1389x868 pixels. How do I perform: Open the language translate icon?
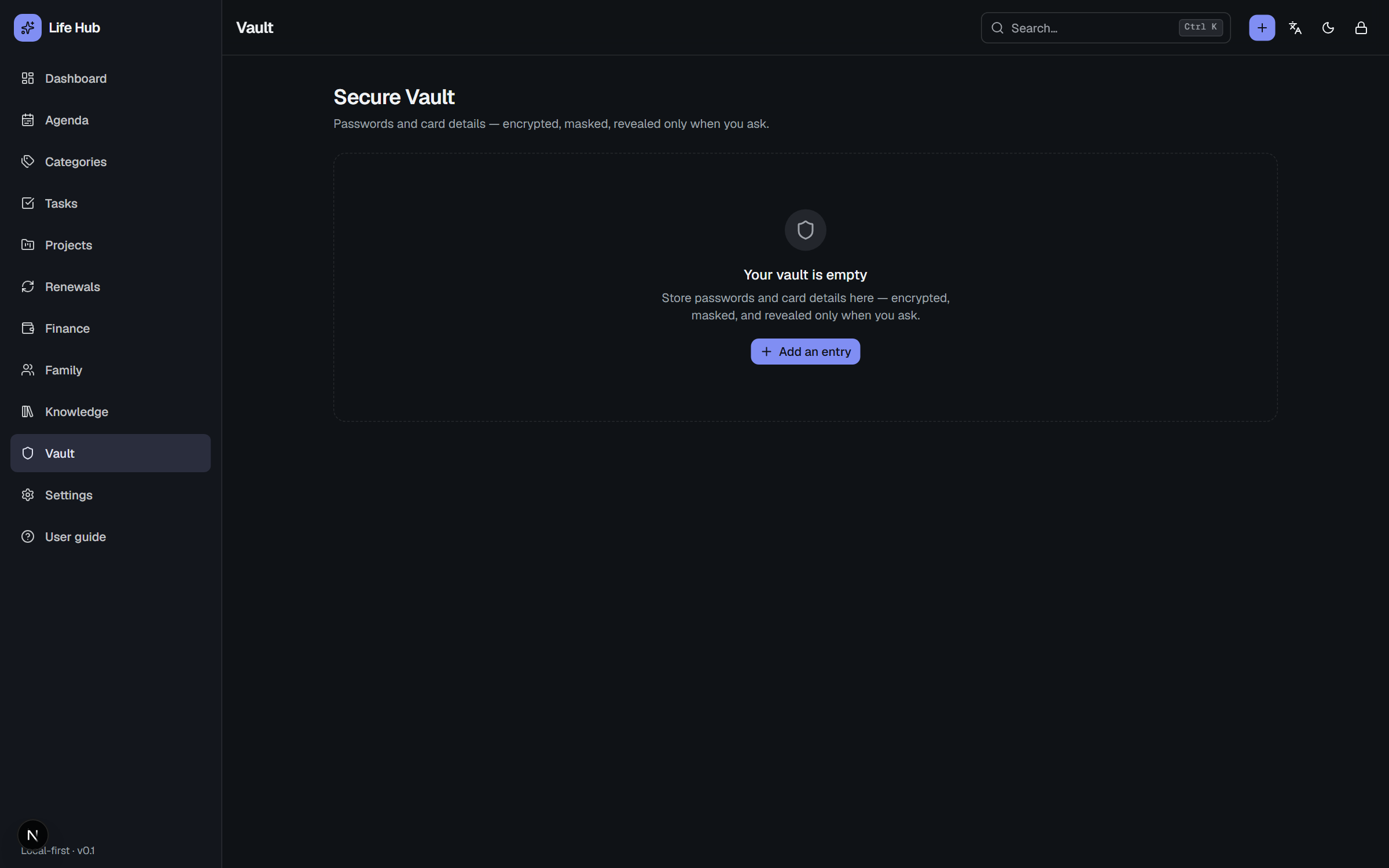[x=1295, y=28]
